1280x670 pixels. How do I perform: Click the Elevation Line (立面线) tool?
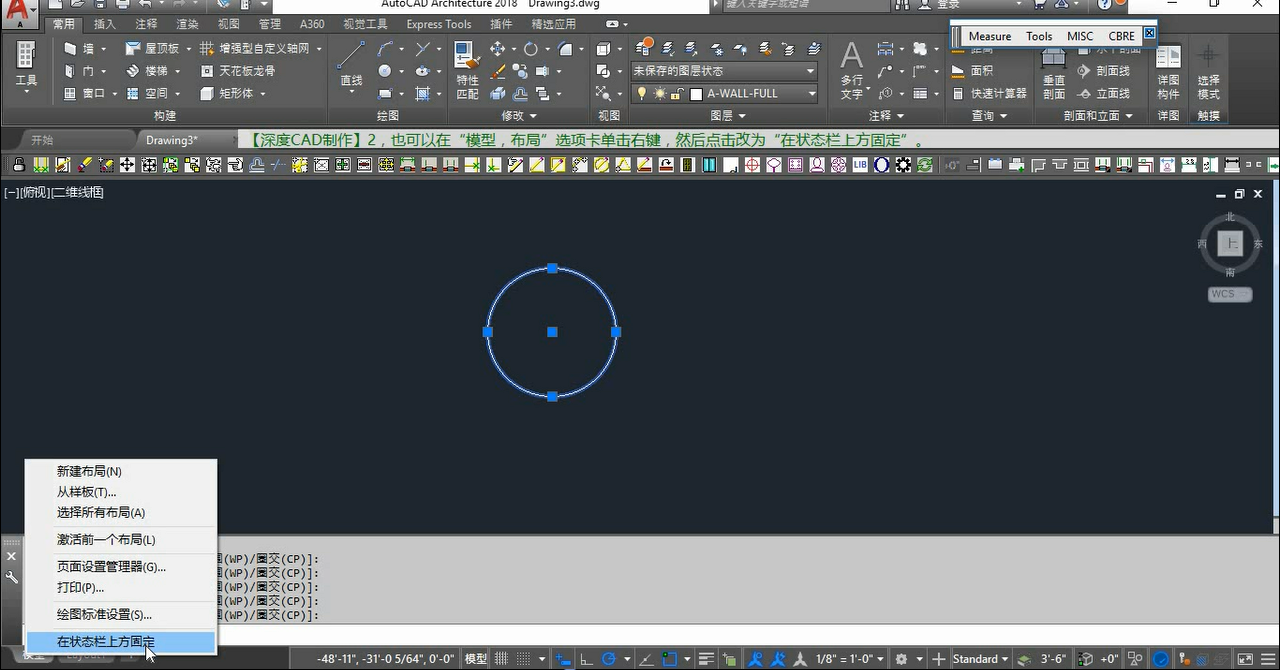tap(1103, 93)
